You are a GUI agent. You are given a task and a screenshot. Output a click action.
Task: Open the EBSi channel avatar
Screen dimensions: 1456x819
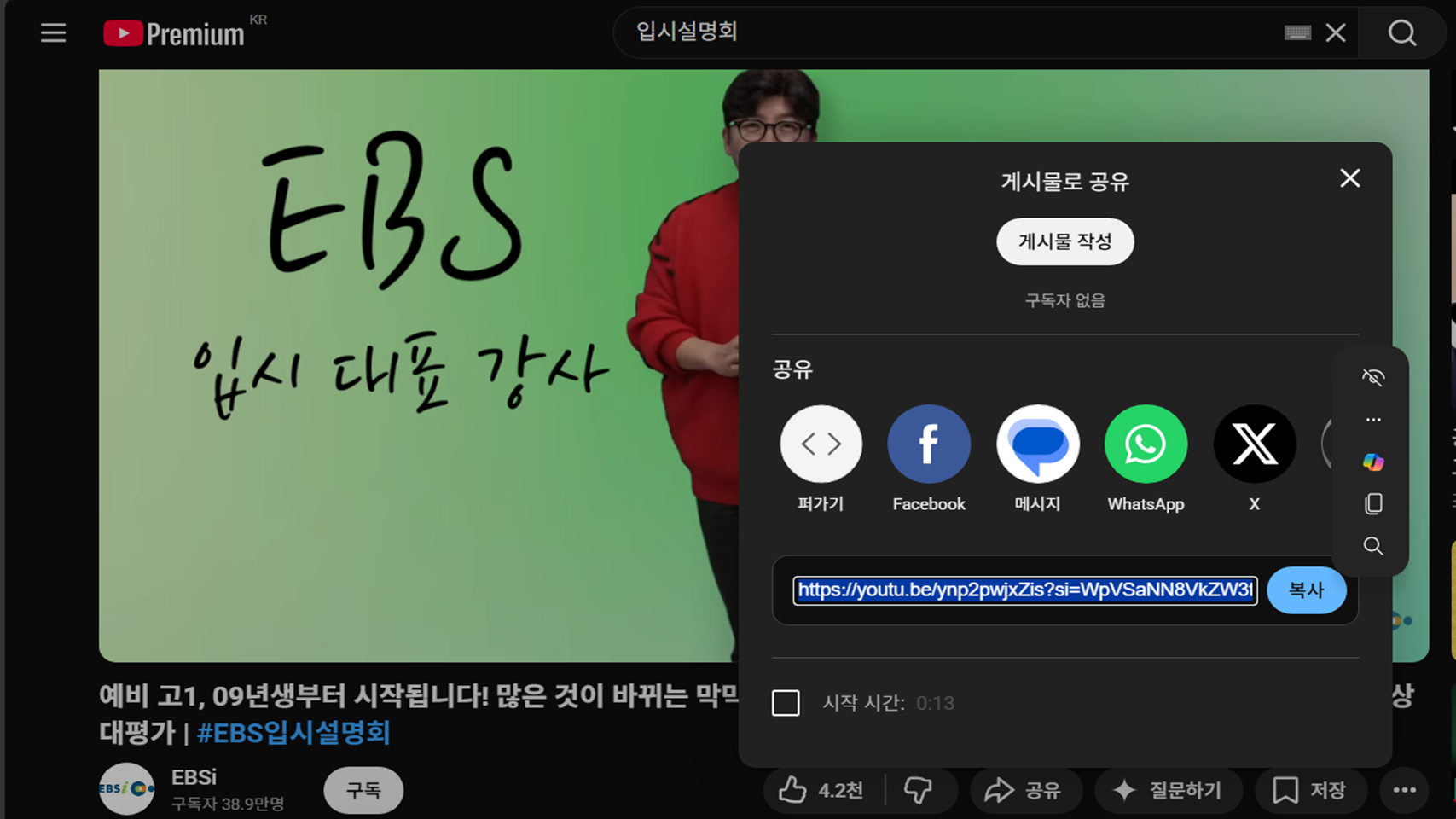point(126,789)
